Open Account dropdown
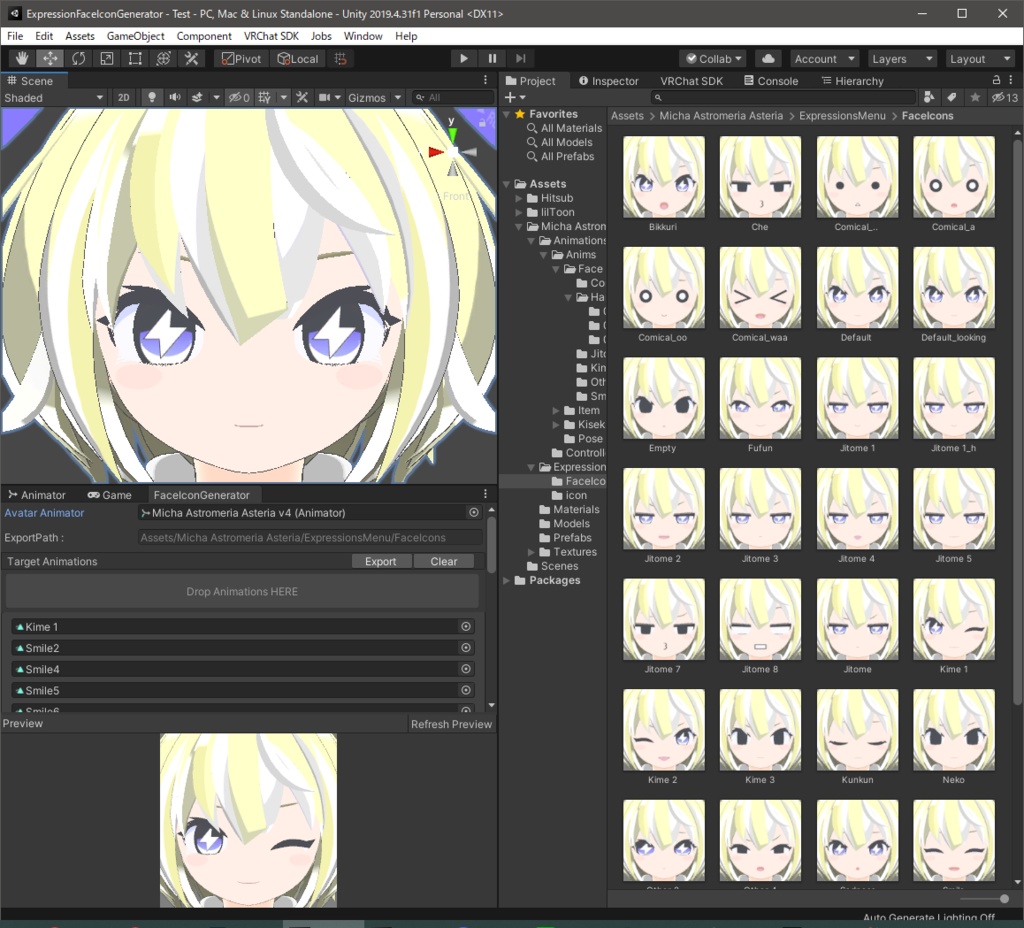The height and width of the screenshot is (928, 1024). 824,59
